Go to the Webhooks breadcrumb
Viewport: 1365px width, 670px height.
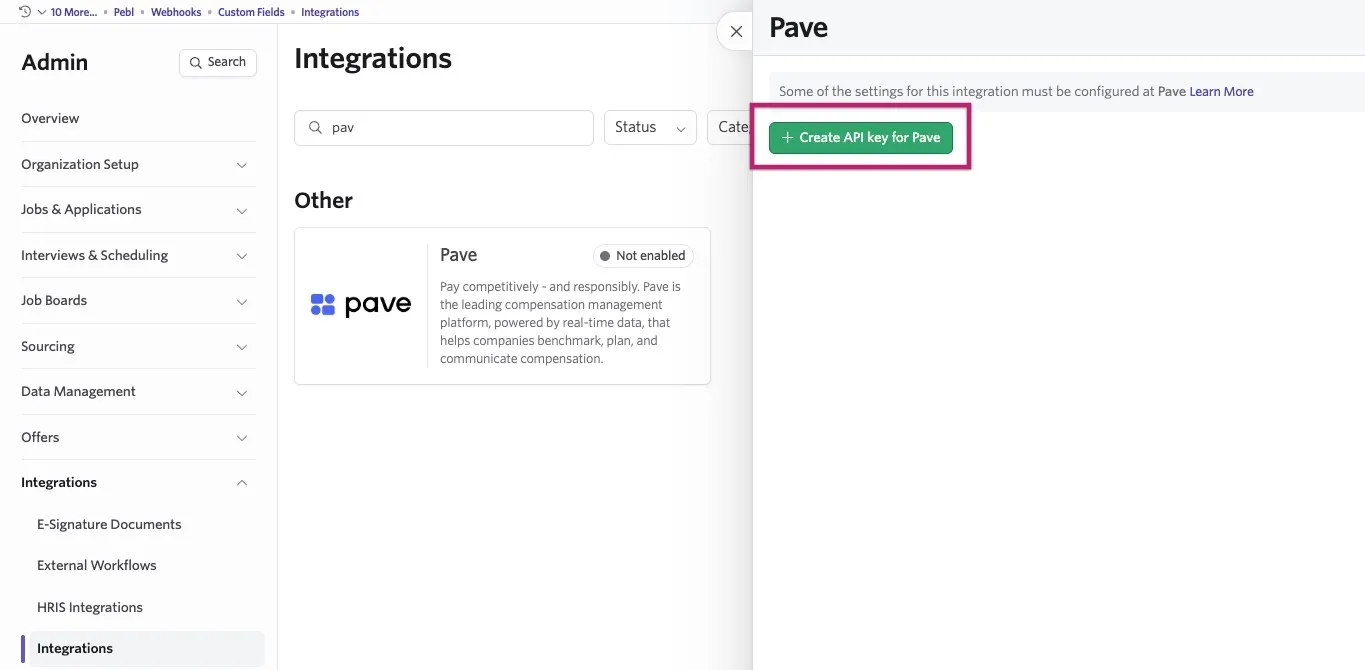click(x=176, y=12)
